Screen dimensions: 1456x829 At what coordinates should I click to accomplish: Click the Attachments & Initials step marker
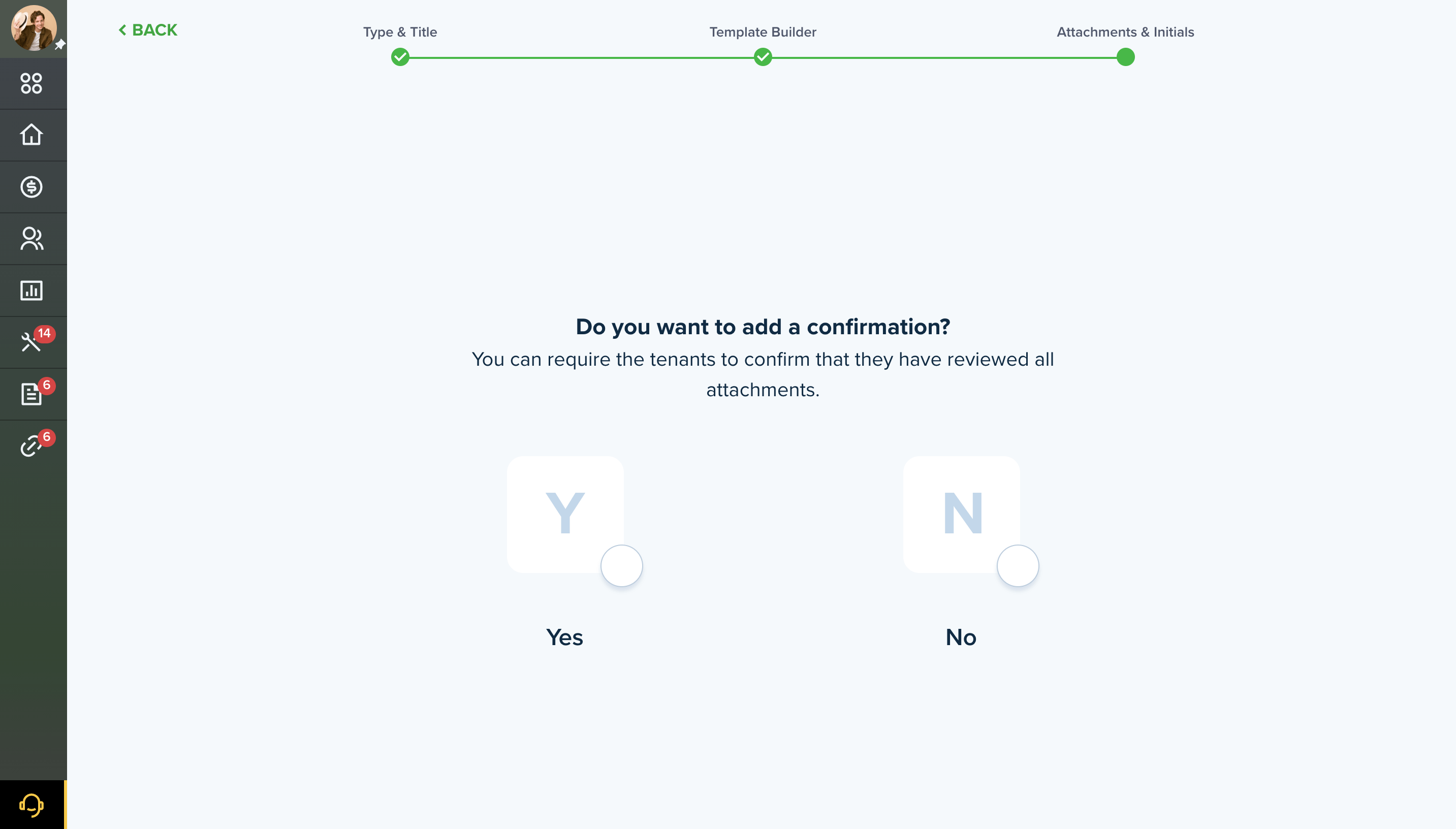(x=1126, y=57)
